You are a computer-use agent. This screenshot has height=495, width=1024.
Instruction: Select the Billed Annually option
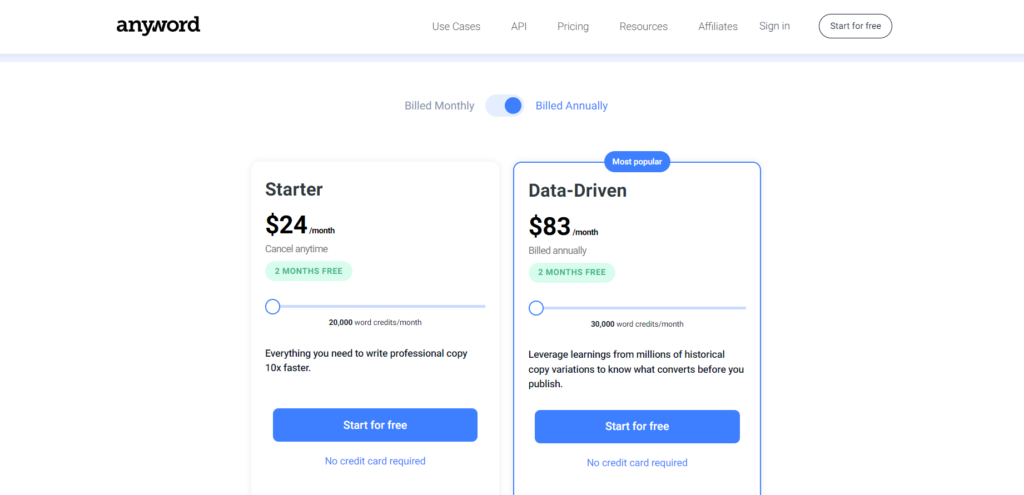[x=571, y=106]
